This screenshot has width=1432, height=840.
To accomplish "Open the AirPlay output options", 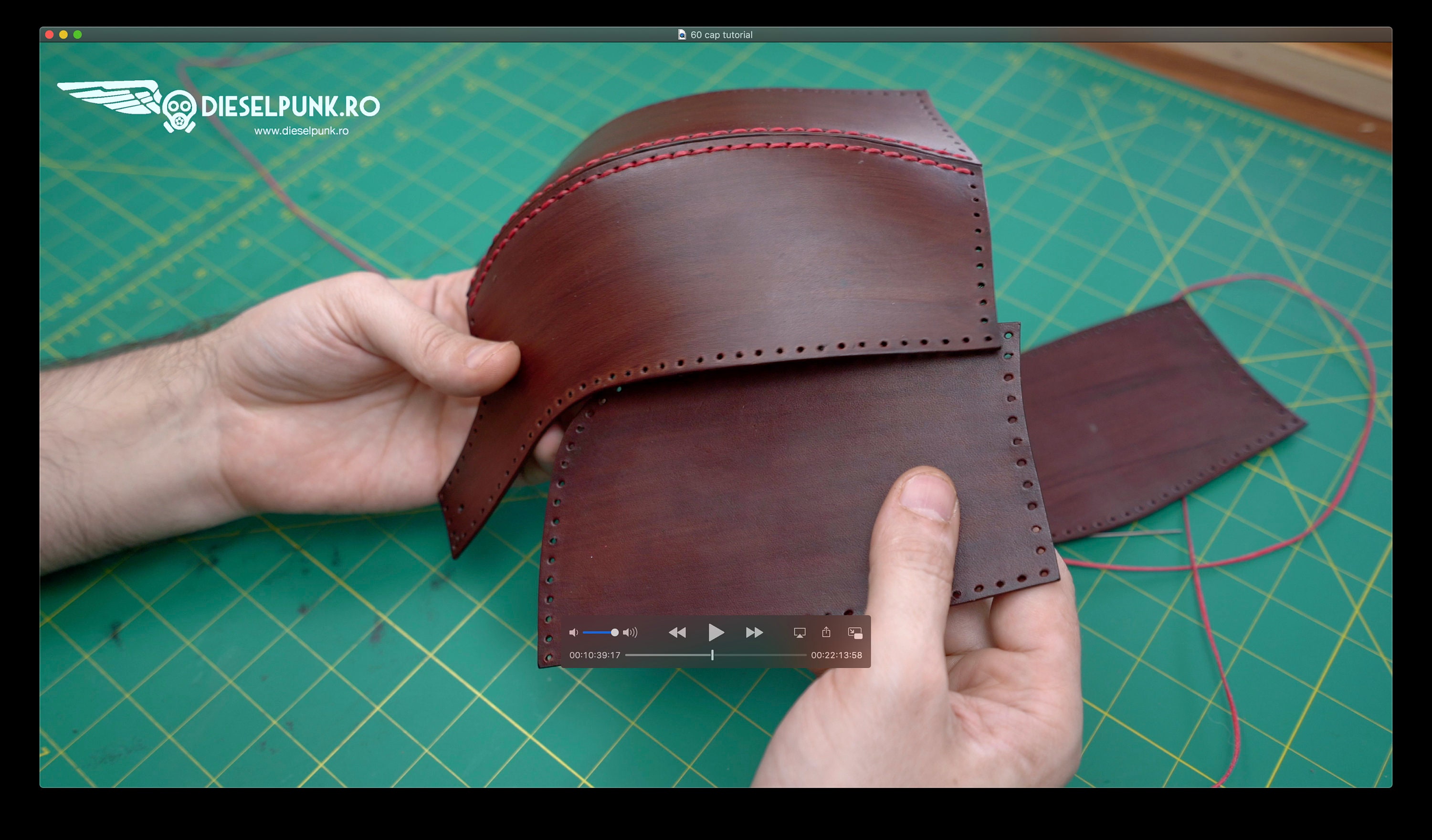I will tap(800, 632).
